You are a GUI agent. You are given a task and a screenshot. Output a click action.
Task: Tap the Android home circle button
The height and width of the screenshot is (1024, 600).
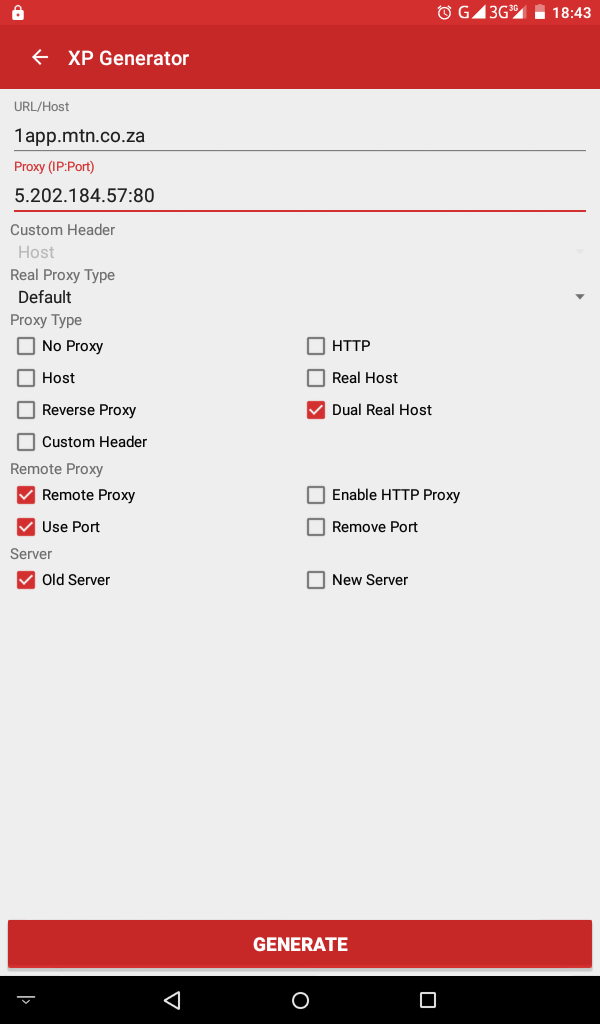[300, 1000]
